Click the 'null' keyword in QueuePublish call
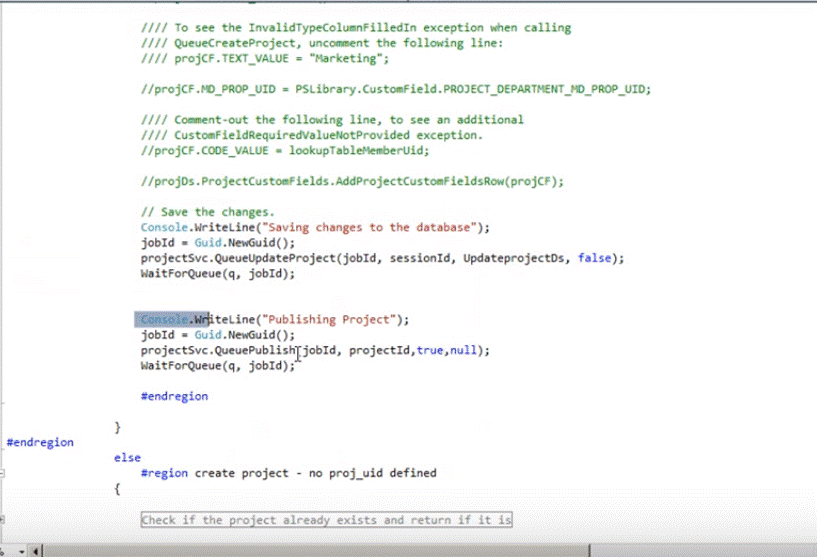817x557 pixels. pyautogui.click(x=463, y=350)
